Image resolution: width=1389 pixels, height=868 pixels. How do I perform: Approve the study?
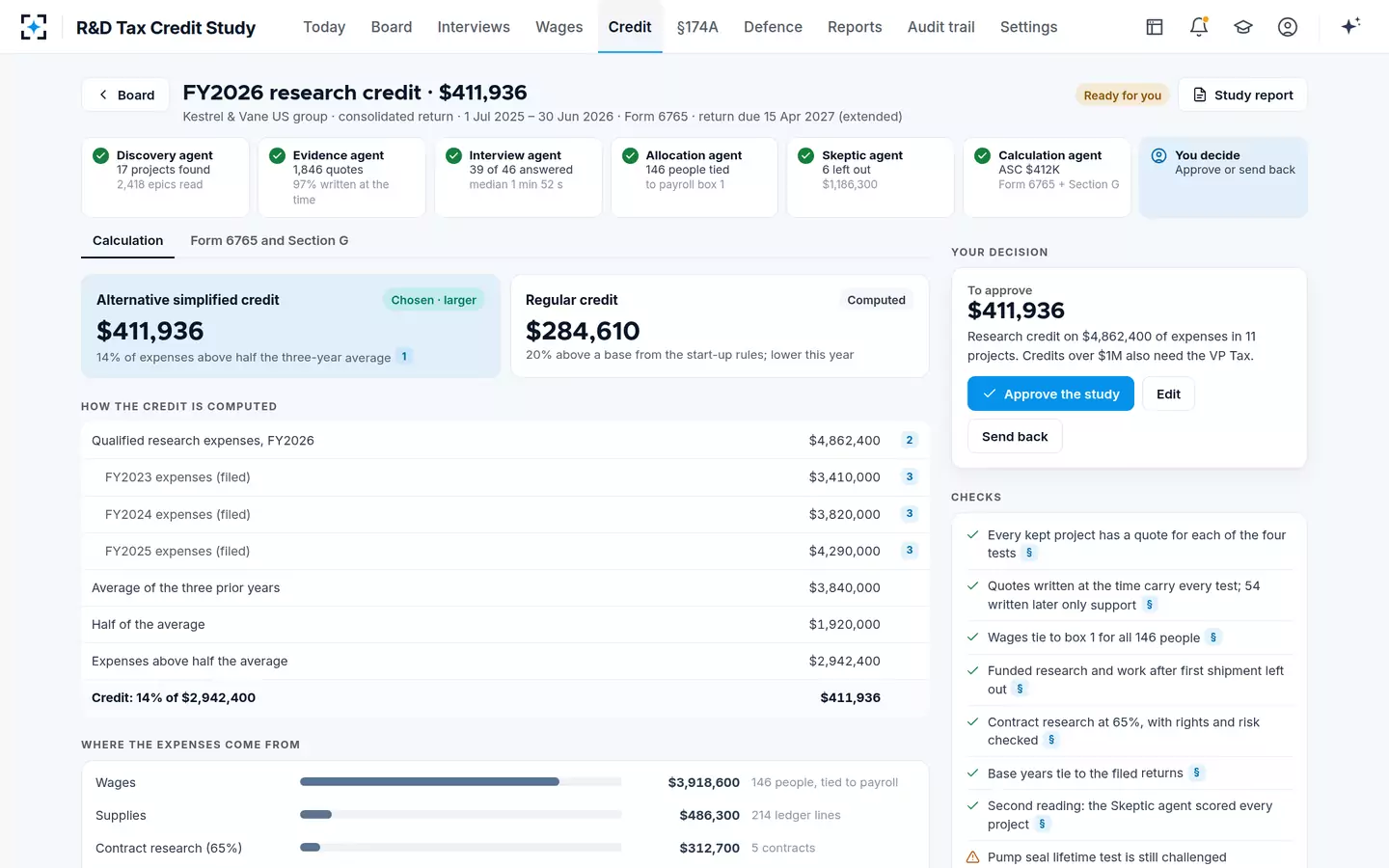tap(1050, 393)
